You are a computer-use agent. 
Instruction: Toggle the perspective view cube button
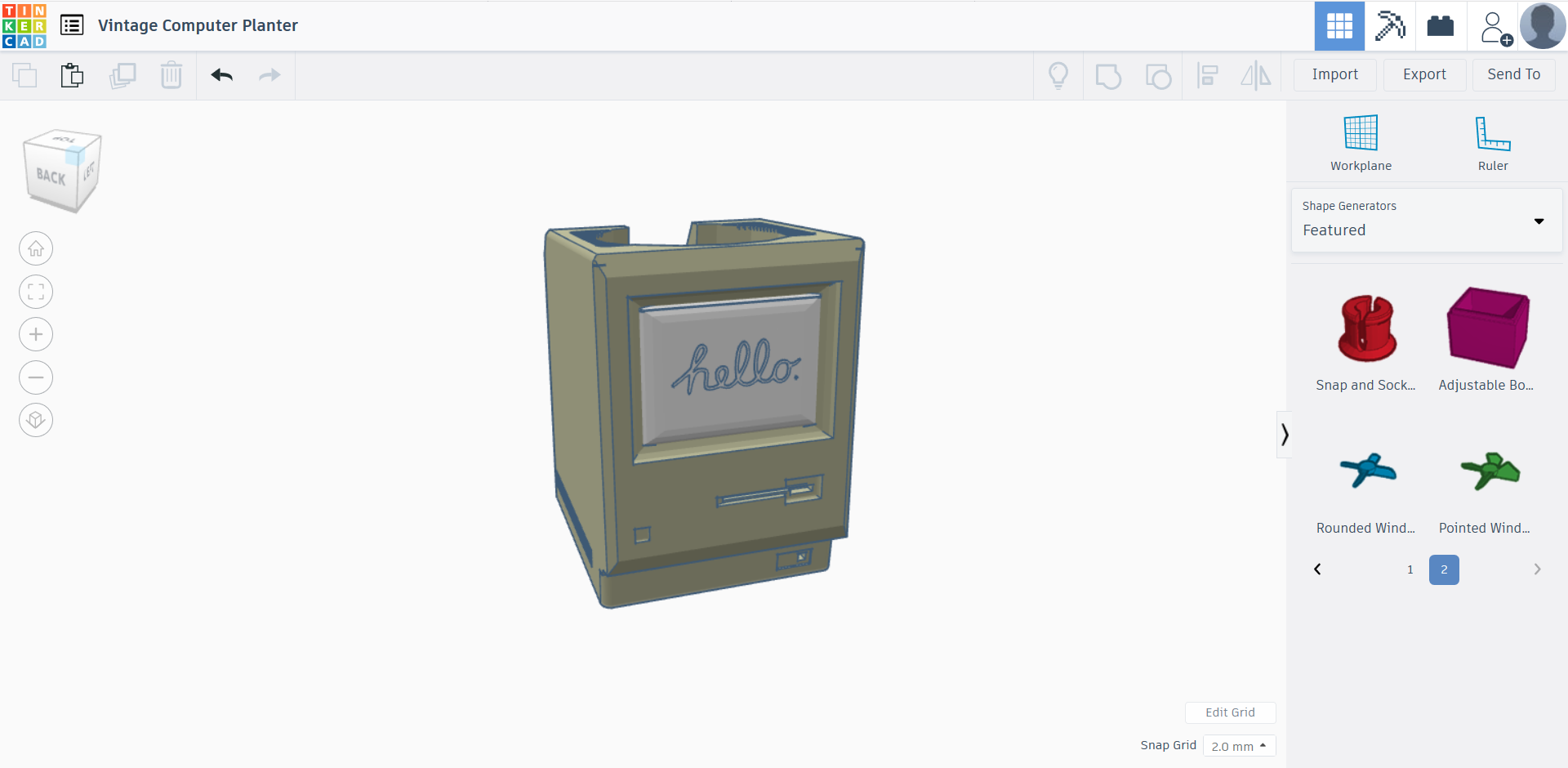[36, 420]
